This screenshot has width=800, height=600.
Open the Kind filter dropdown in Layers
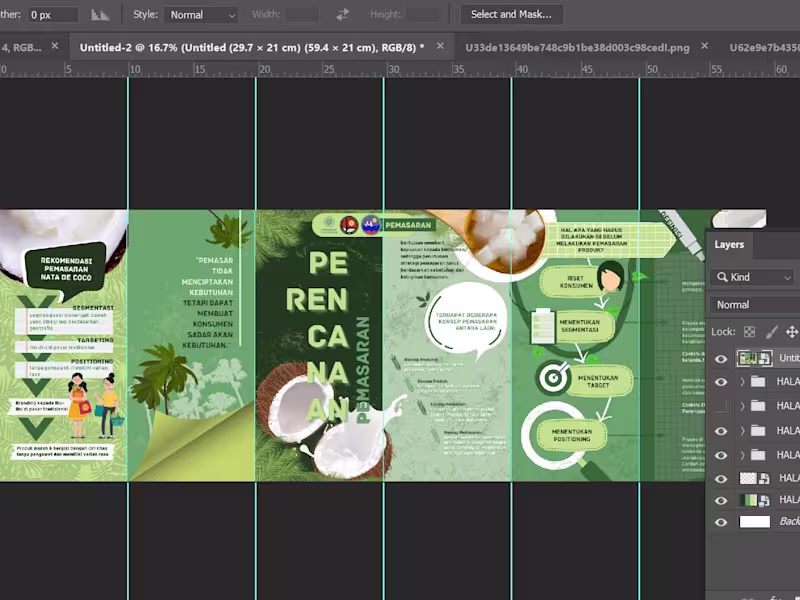754,277
